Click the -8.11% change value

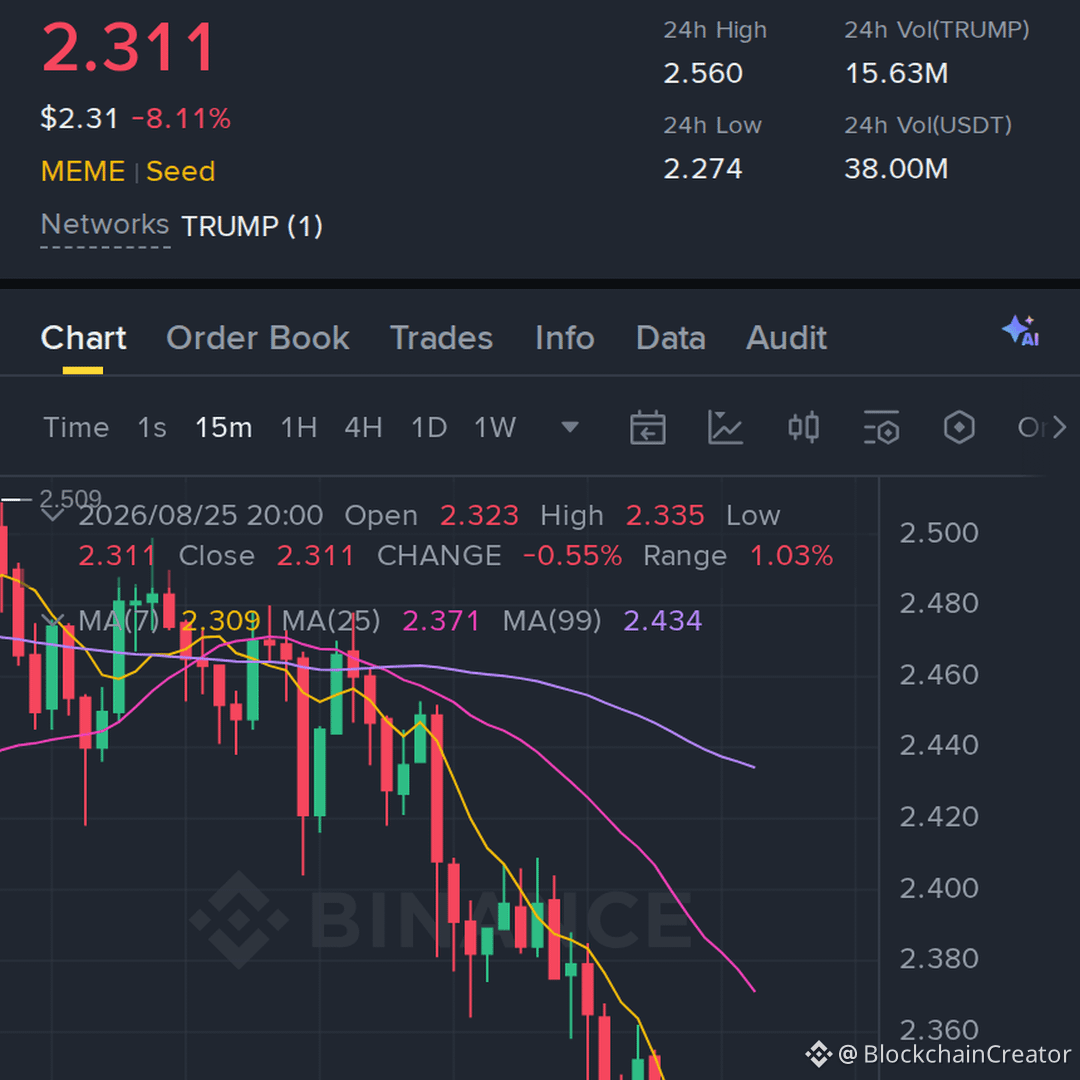(180, 118)
